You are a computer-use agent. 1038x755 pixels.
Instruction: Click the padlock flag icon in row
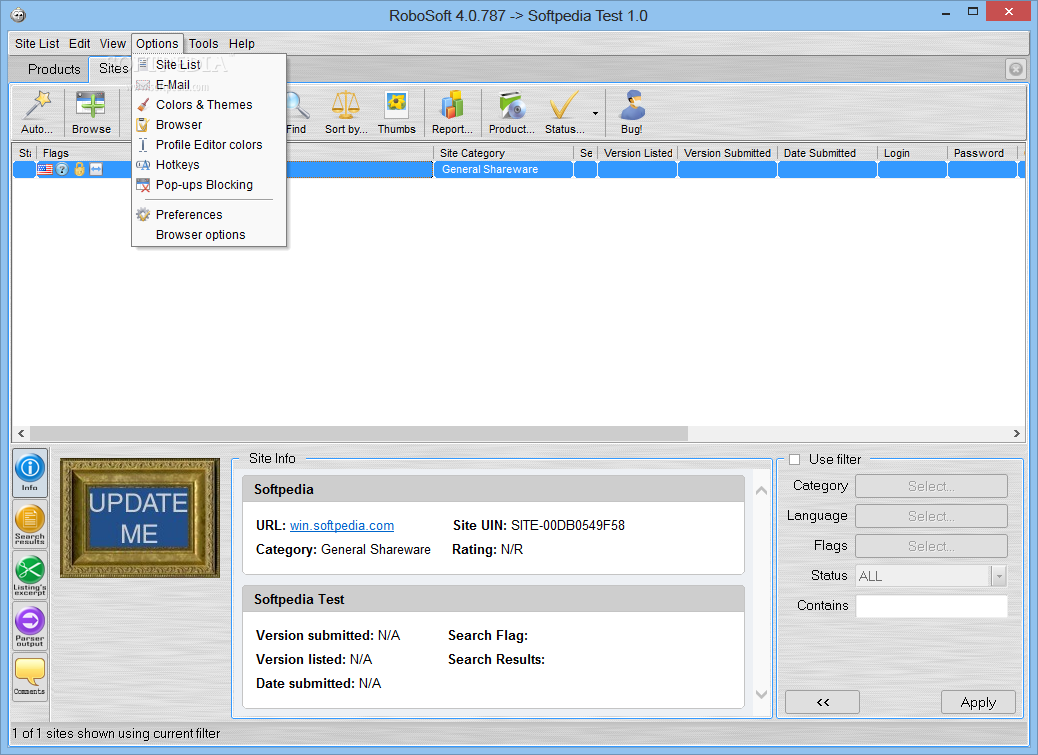click(79, 169)
